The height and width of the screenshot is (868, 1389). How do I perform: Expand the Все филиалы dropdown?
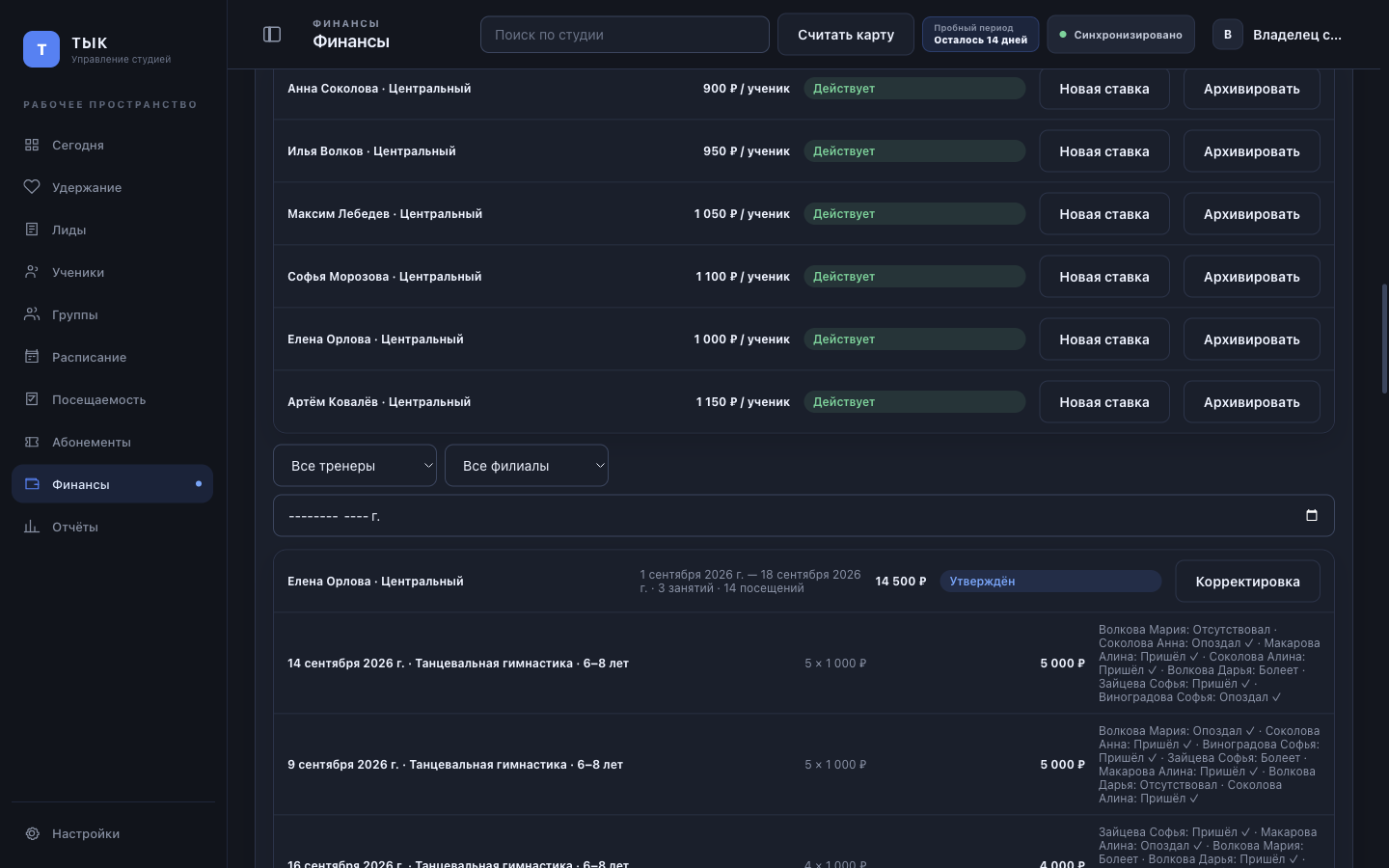pyautogui.click(x=527, y=466)
